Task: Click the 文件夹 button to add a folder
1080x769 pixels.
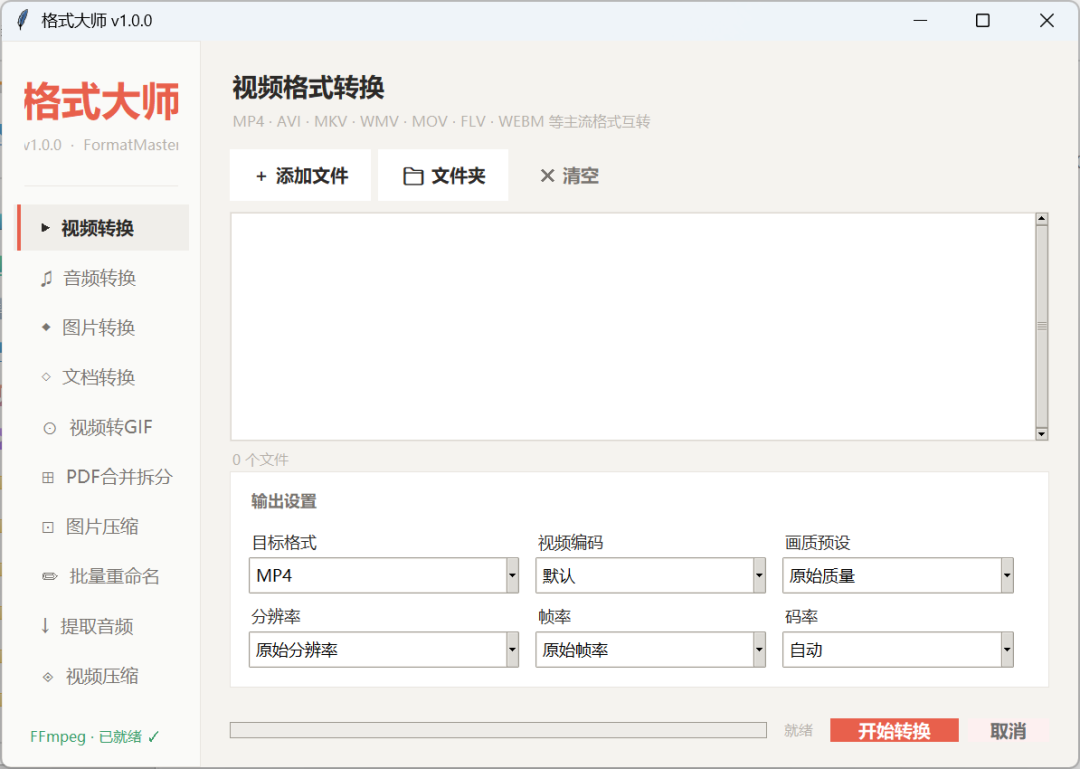Action: tap(443, 175)
